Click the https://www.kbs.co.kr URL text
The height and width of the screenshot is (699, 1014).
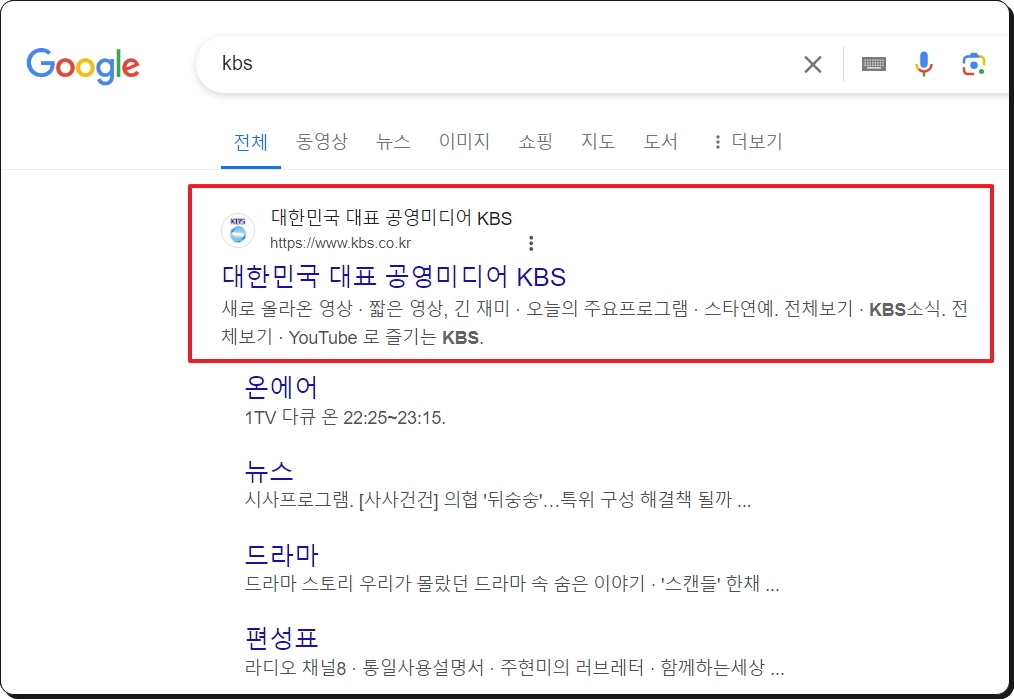pyautogui.click(x=340, y=243)
